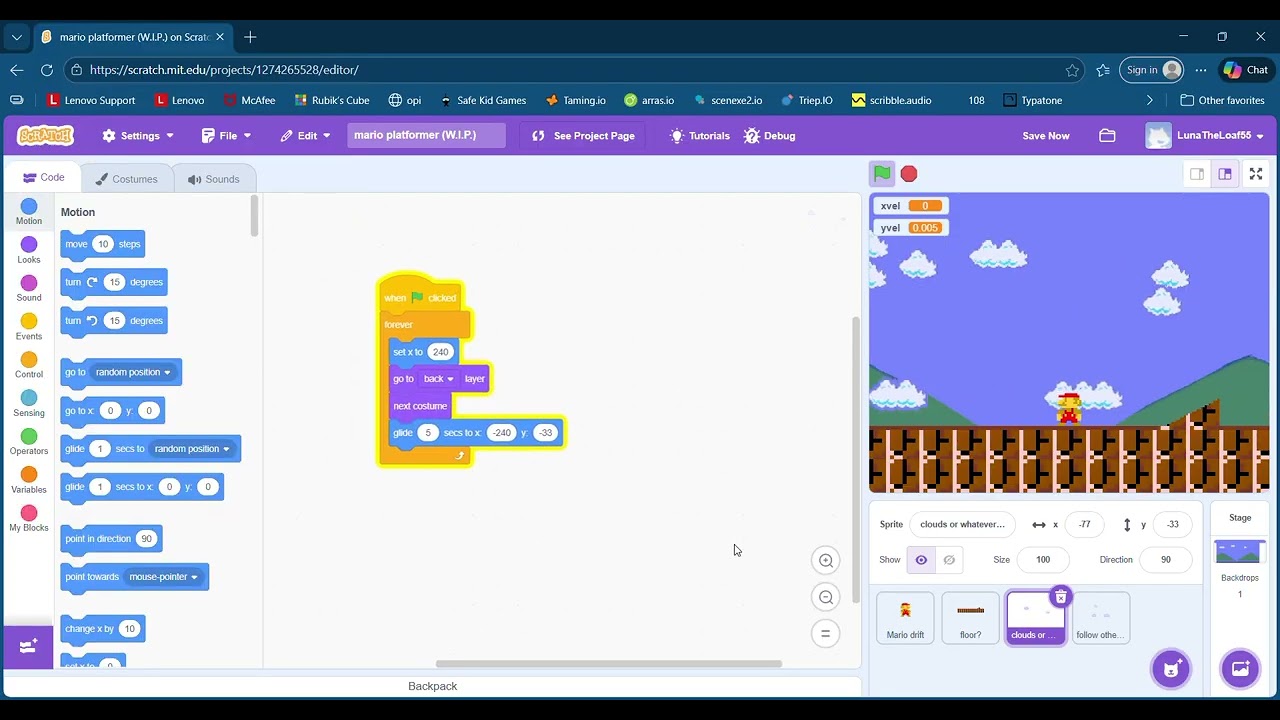
Task: Show the sprite using the eye button
Action: 921,560
